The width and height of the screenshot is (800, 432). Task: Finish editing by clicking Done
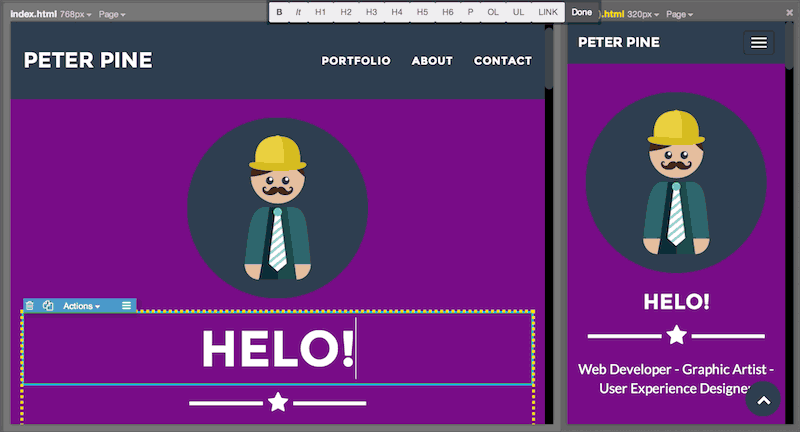point(582,12)
